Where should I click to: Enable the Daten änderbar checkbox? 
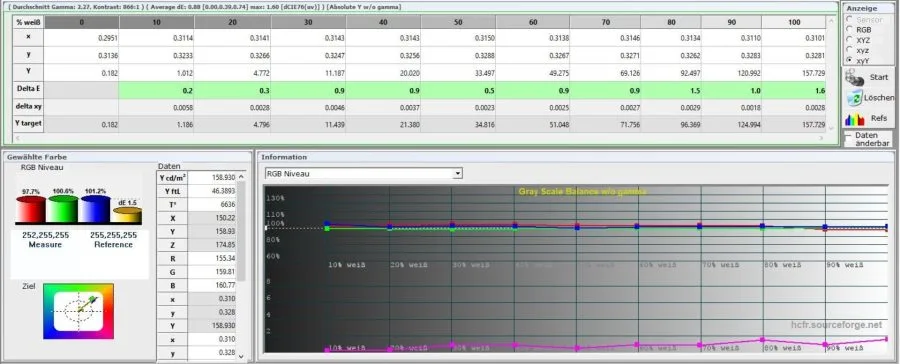click(x=848, y=136)
